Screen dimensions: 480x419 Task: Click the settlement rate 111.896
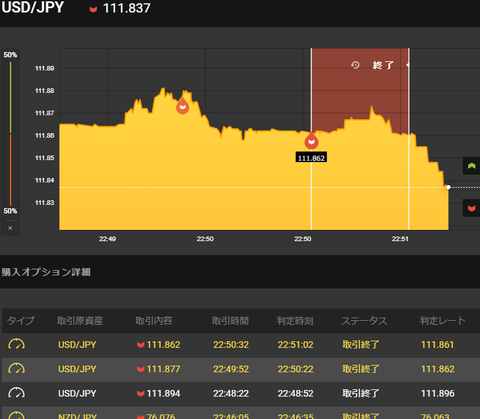438,393
